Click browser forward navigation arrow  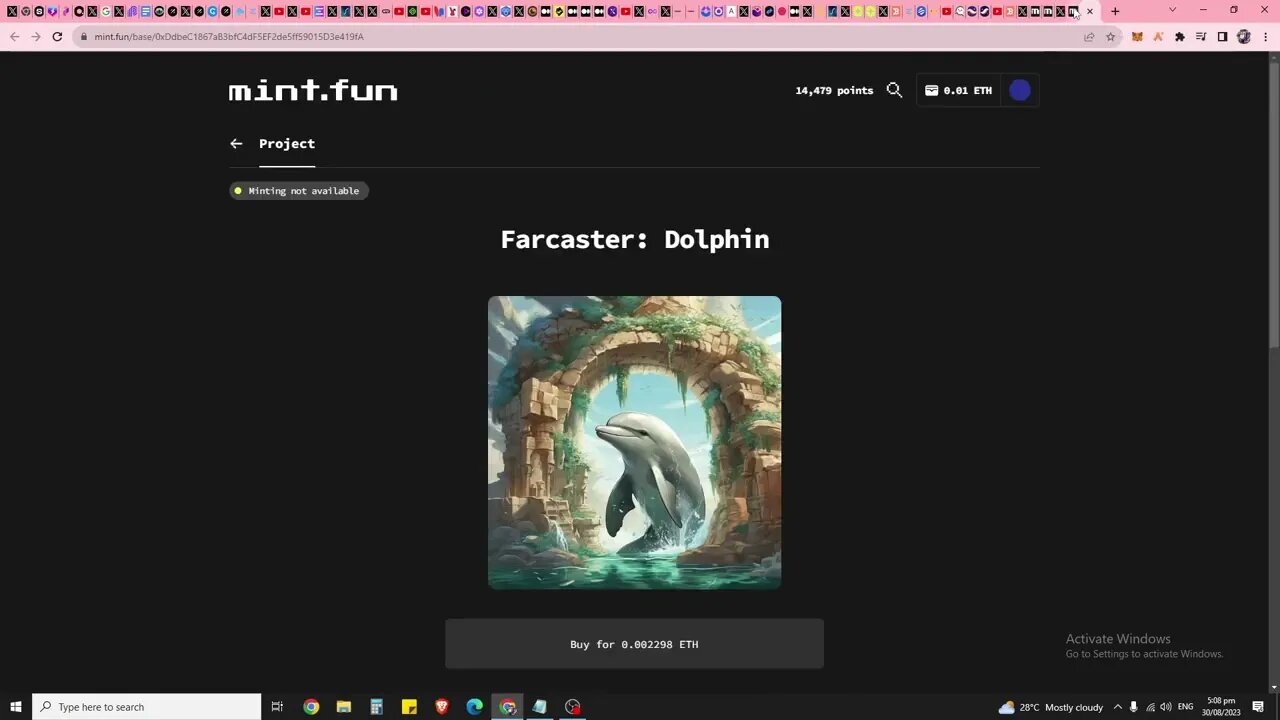pyautogui.click(x=36, y=37)
